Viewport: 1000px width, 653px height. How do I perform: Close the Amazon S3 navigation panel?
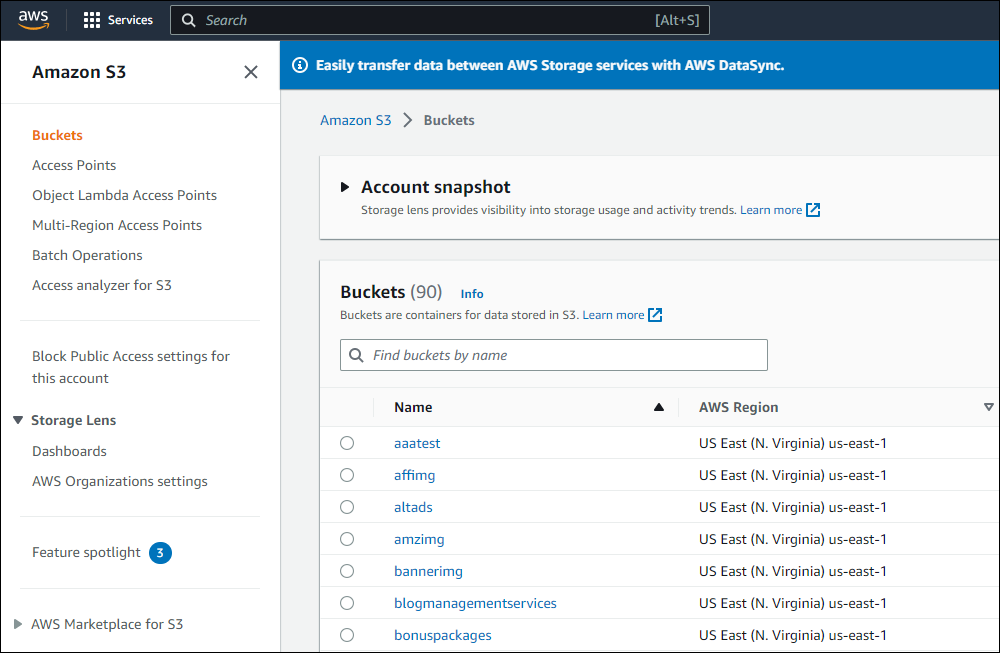click(x=251, y=72)
